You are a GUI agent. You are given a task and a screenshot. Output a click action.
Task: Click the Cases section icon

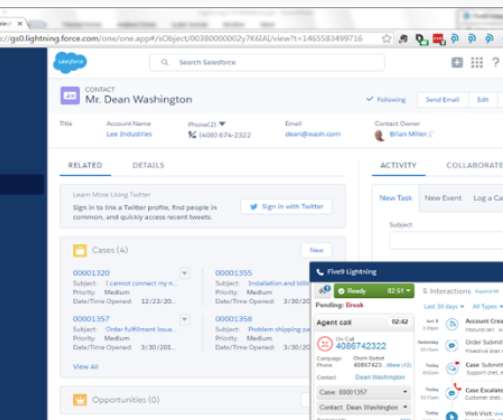(x=80, y=250)
